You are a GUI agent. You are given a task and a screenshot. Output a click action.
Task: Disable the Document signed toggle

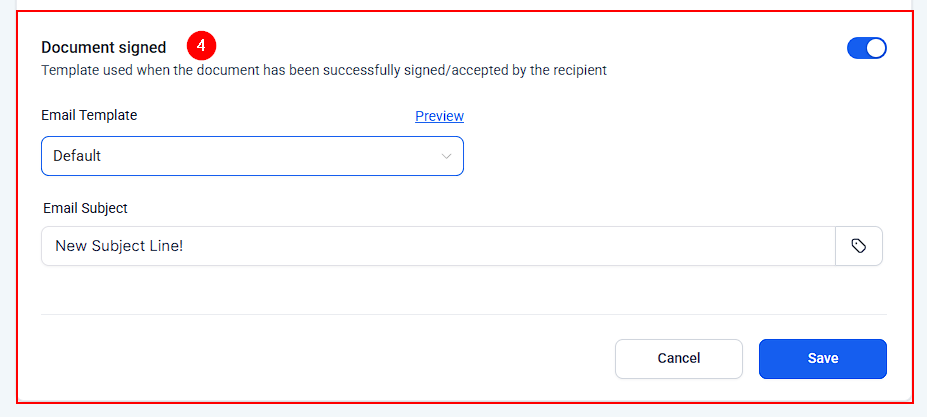tap(866, 48)
